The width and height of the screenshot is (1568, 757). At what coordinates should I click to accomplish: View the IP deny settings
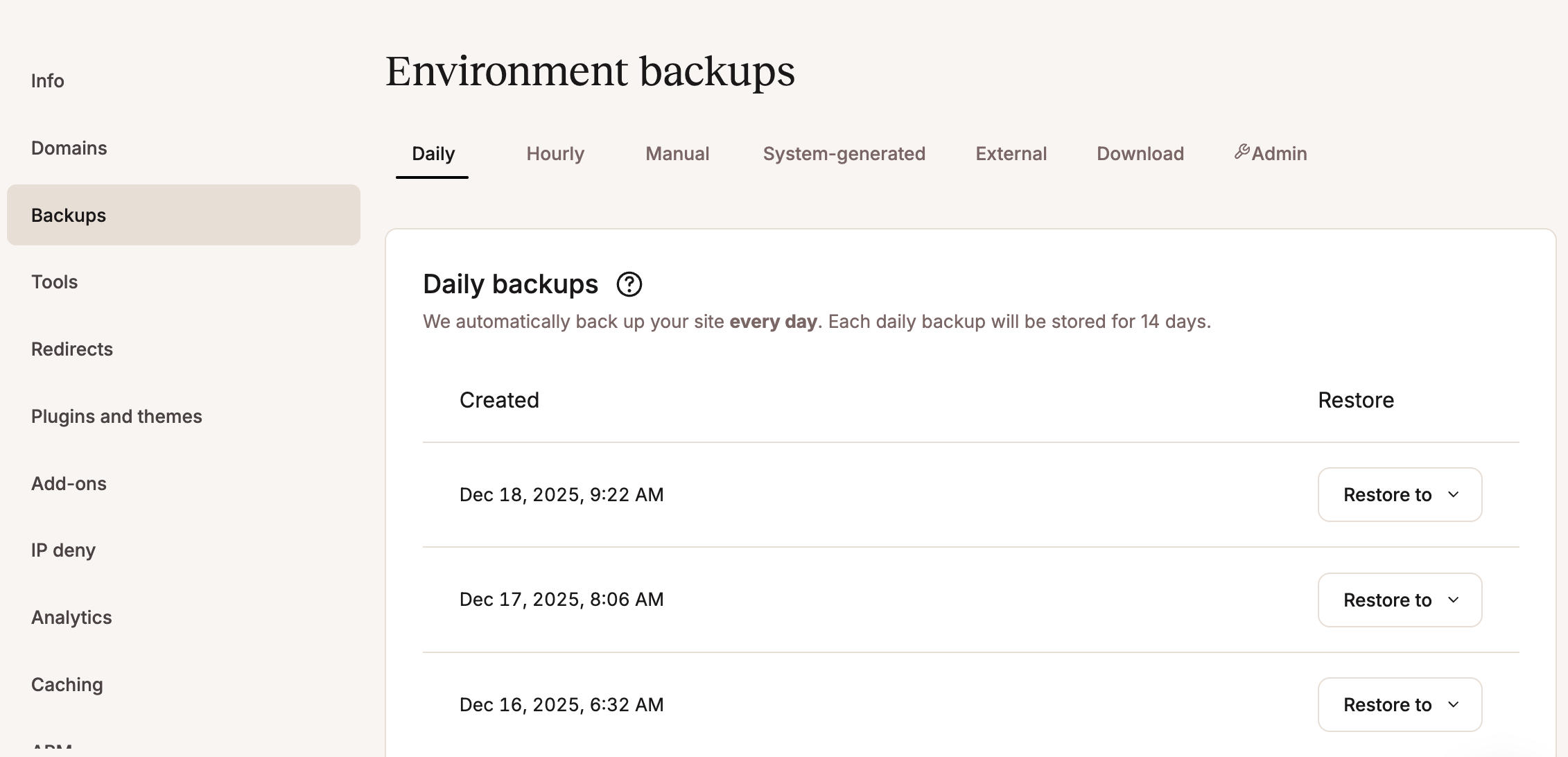point(63,550)
